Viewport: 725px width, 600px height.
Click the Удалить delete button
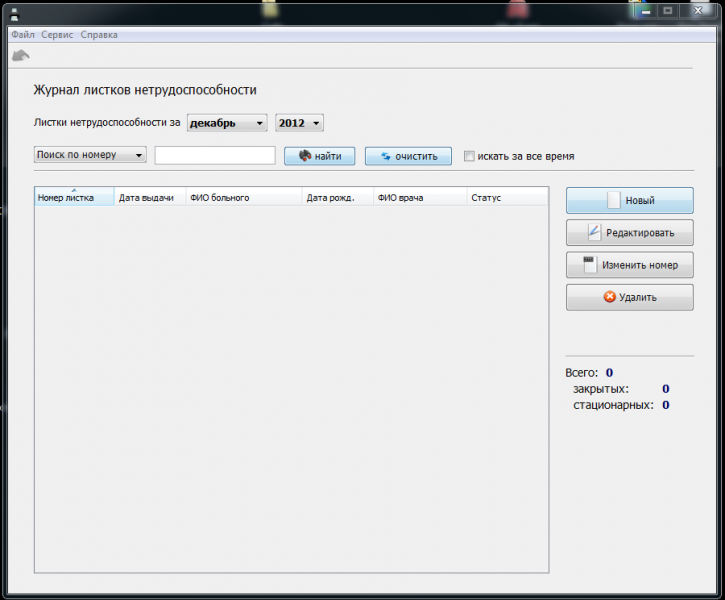tap(630, 297)
